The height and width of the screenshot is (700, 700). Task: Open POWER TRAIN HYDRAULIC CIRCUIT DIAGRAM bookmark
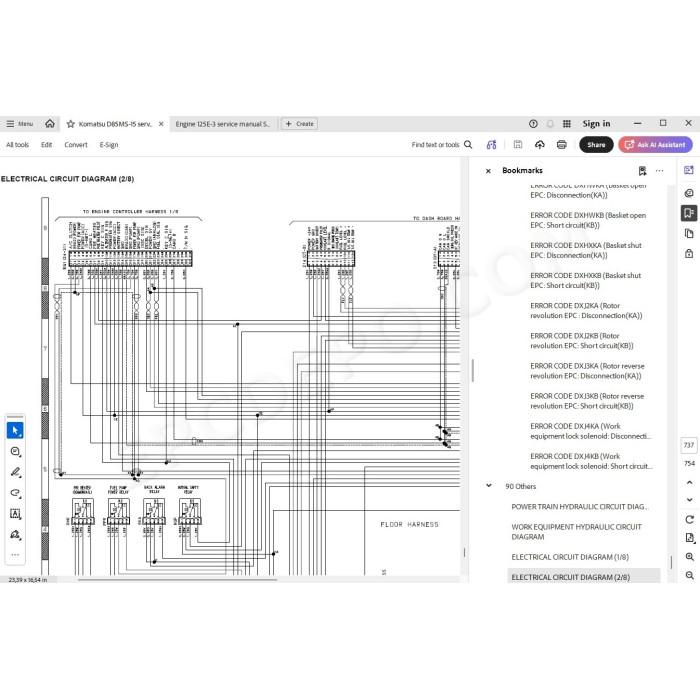coord(580,507)
